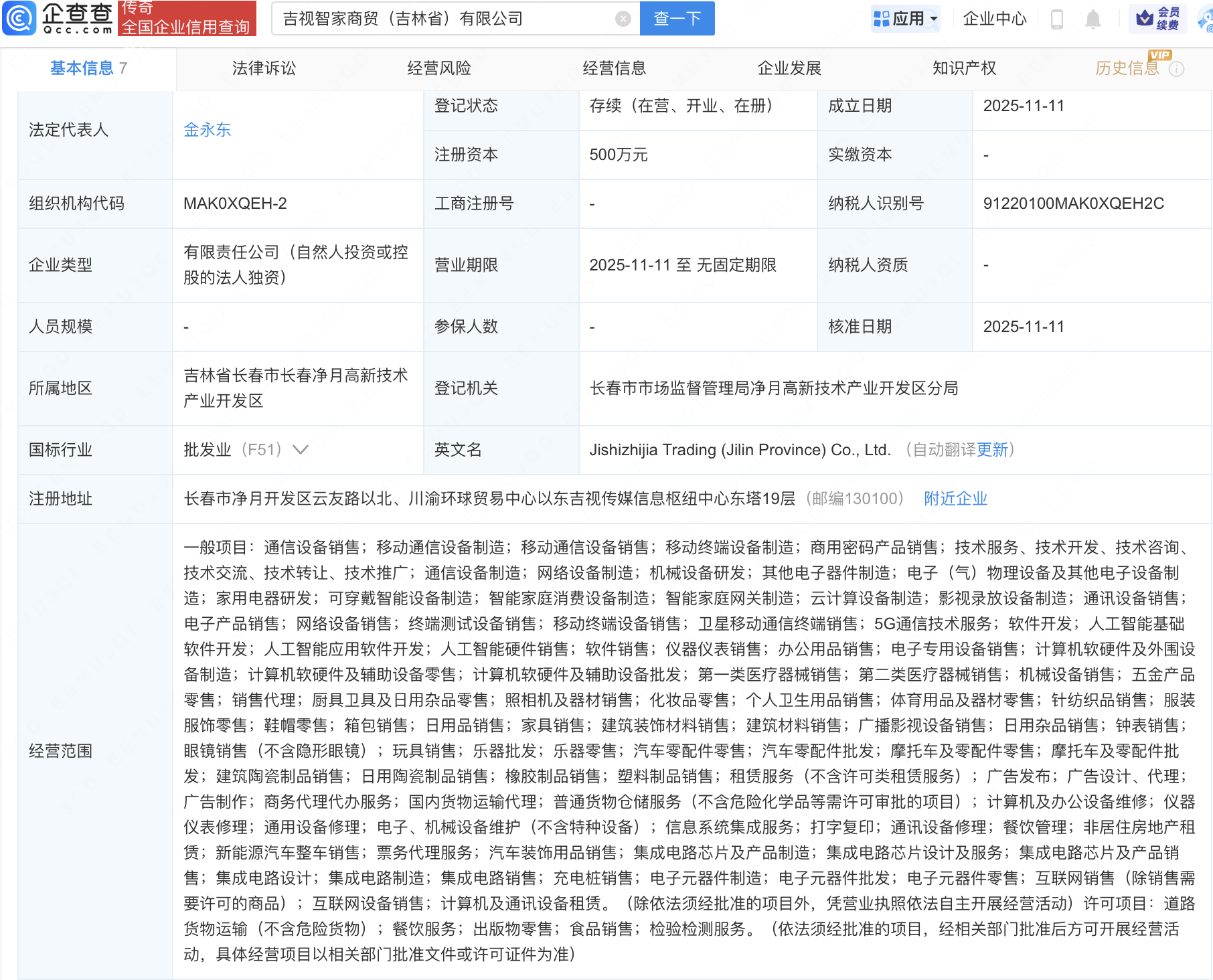Screen dimensions: 1213x980
Task: Click the user avatar icon
Action: 1206,19
